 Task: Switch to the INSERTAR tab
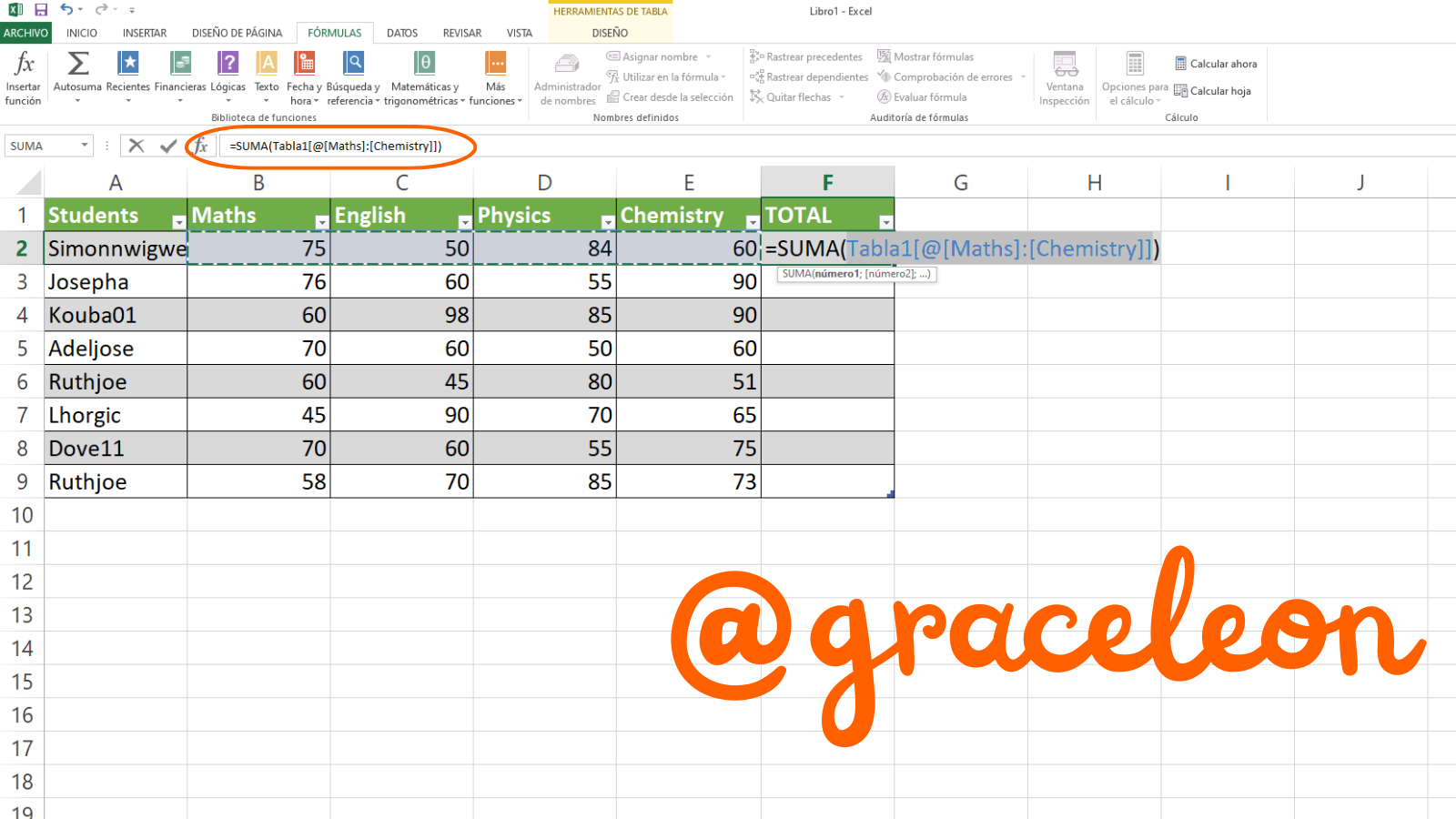coord(145,33)
